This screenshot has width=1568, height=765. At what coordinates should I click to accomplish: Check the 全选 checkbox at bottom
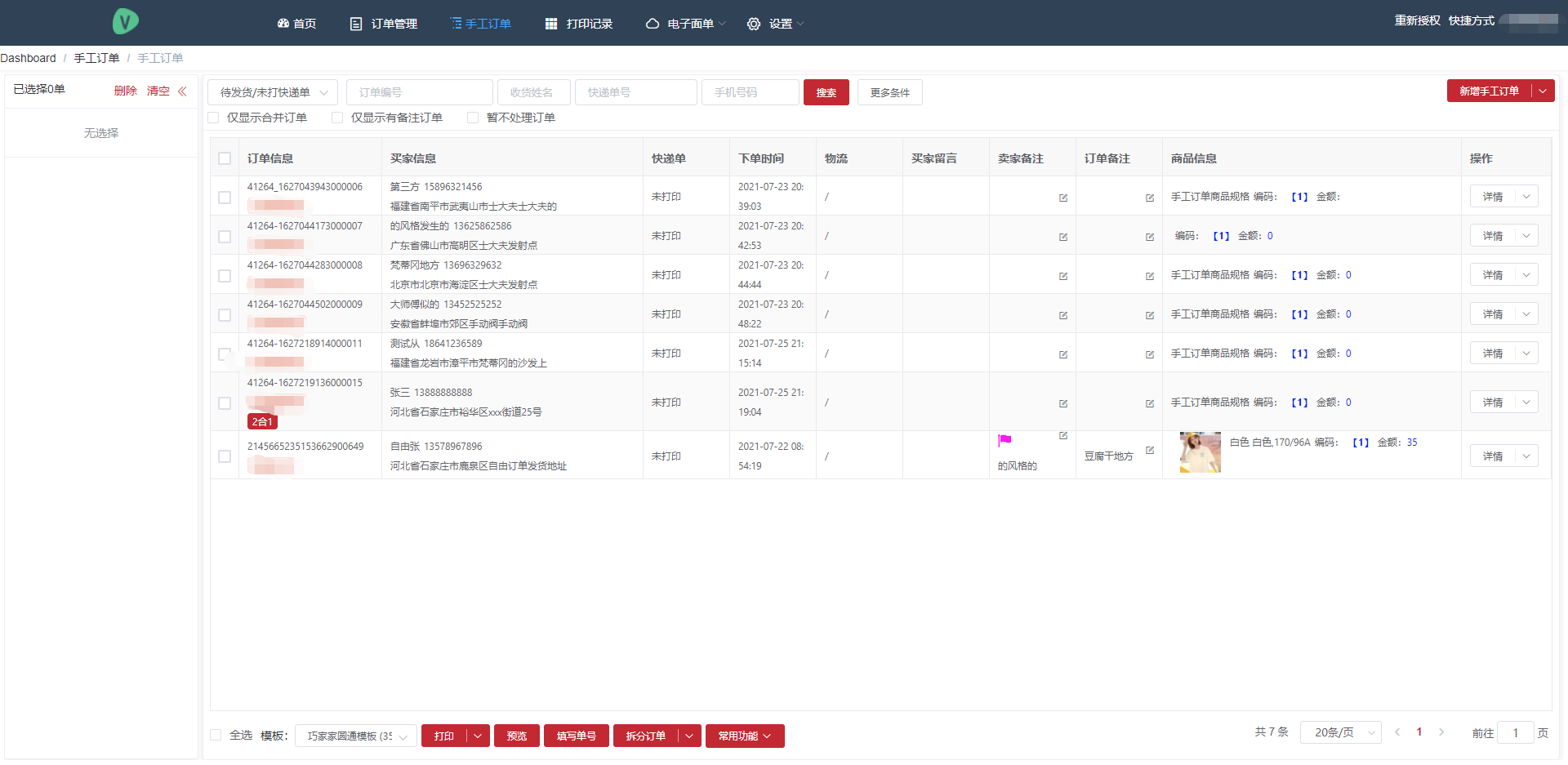216,735
